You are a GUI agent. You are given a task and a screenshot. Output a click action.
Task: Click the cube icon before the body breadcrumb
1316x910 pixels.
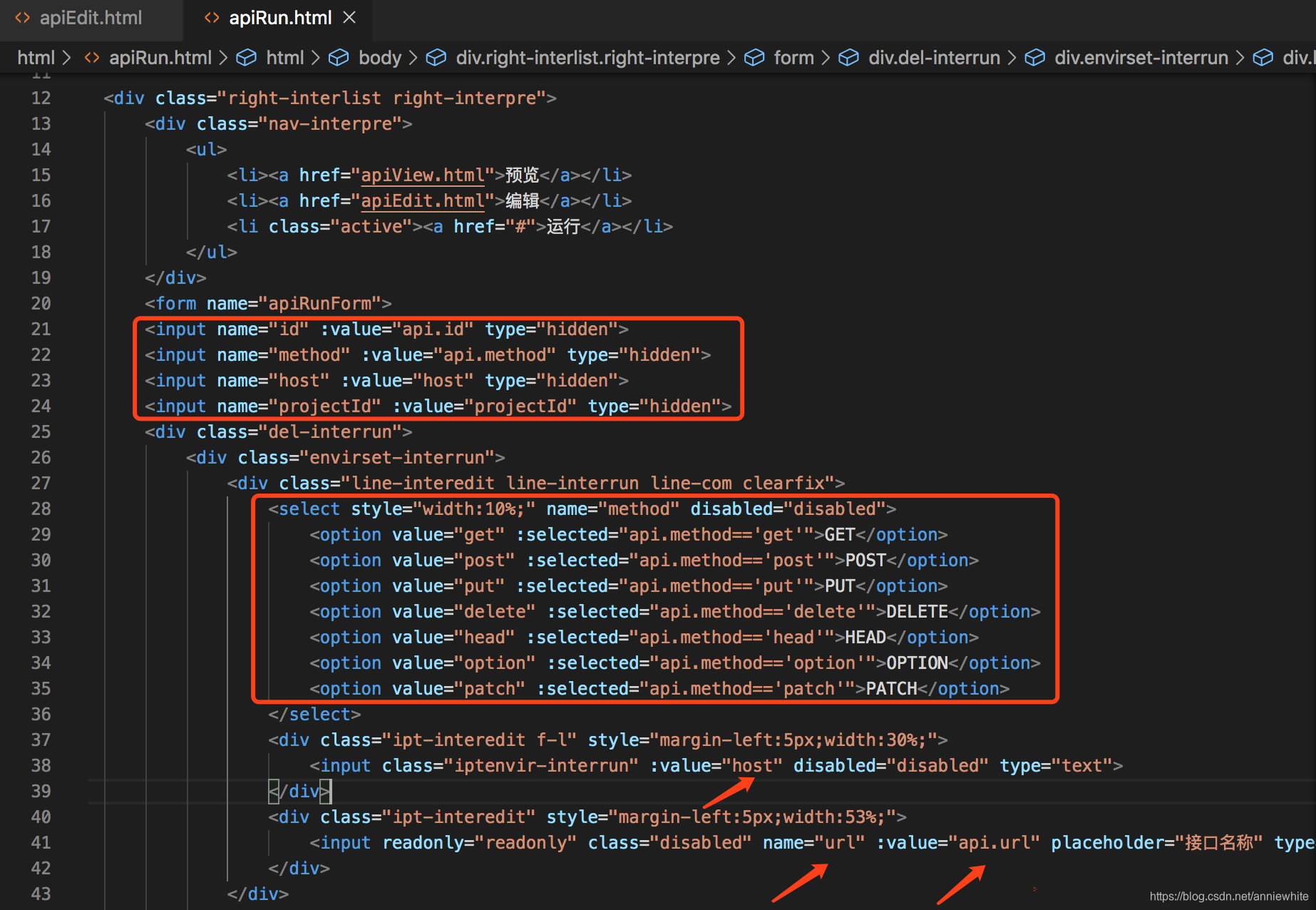click(339, 58)
